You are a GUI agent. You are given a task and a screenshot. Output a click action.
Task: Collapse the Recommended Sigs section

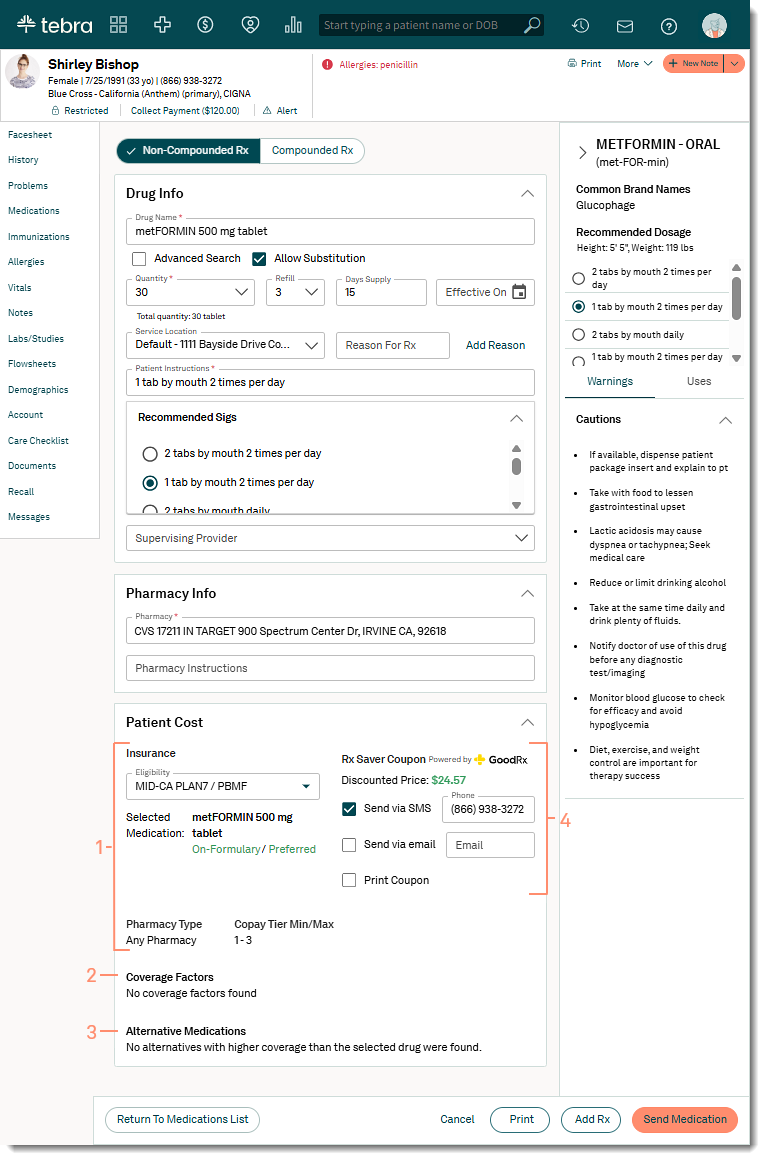tap(516, 418)
